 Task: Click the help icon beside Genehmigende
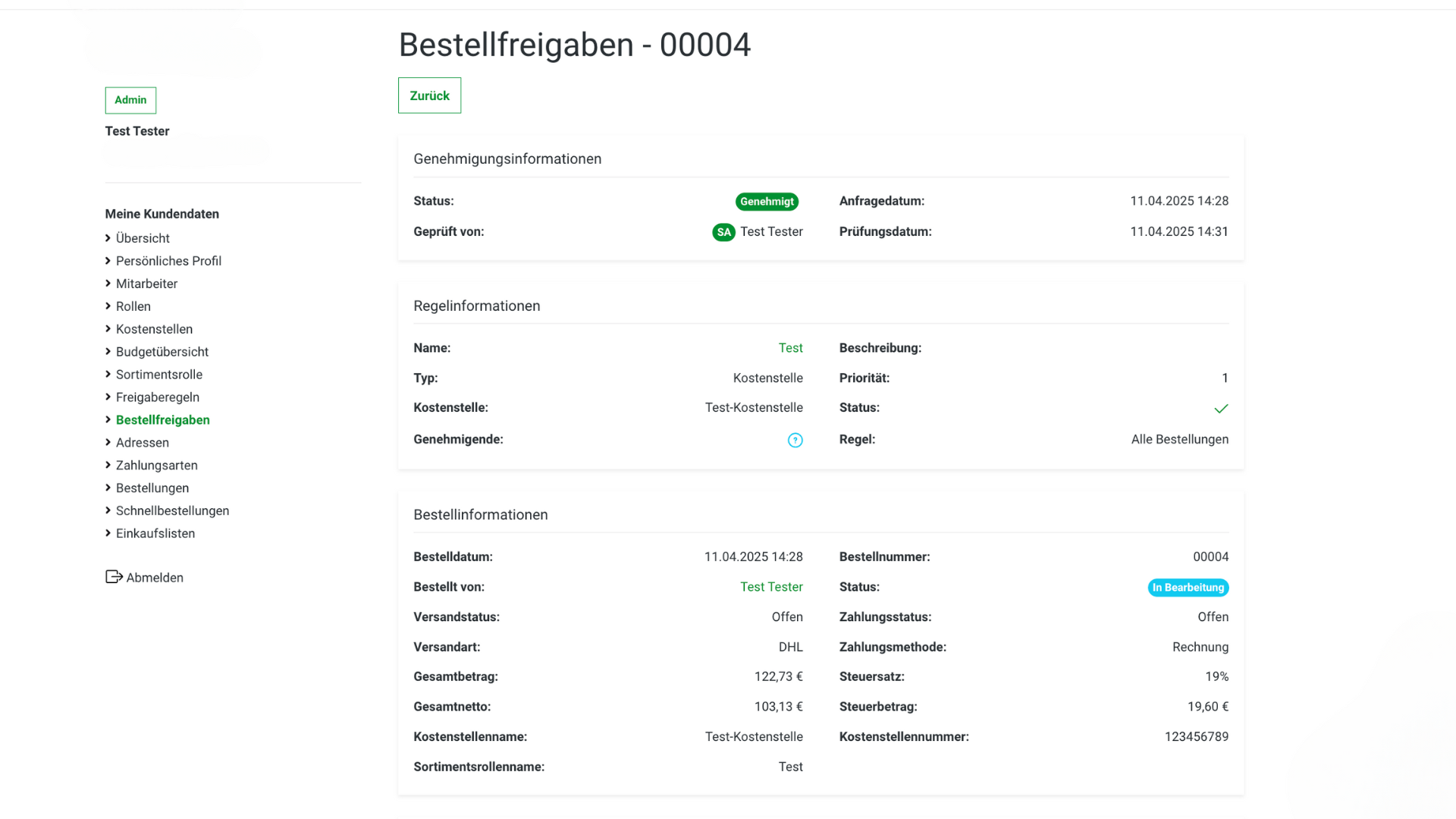795,440
